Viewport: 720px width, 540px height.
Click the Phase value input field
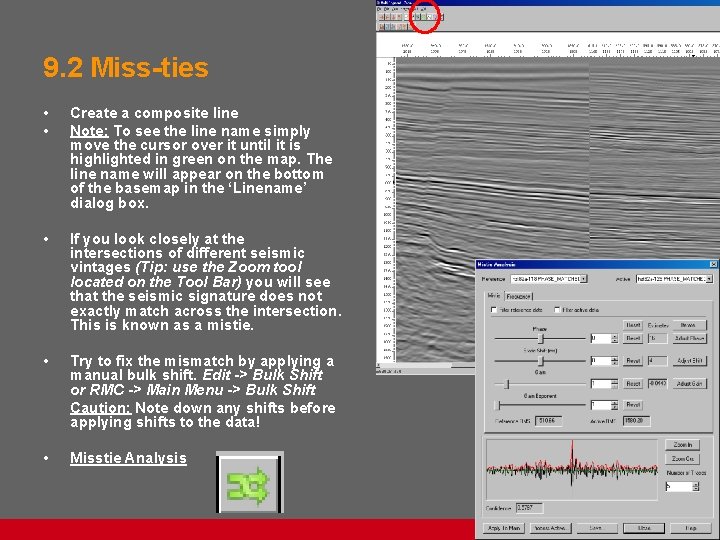coord(601,338)
